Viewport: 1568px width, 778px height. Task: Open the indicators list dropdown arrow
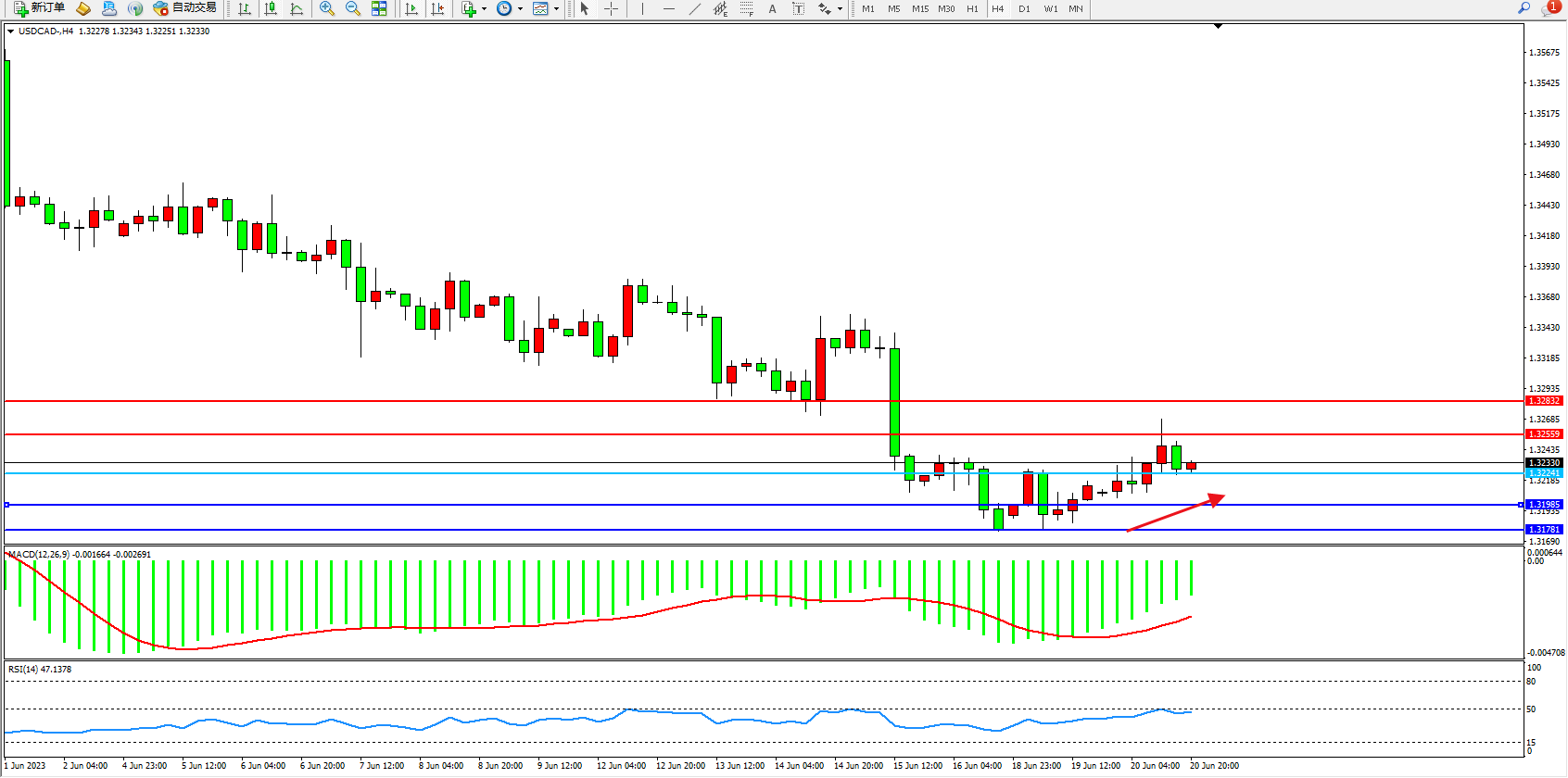(484, 8)
